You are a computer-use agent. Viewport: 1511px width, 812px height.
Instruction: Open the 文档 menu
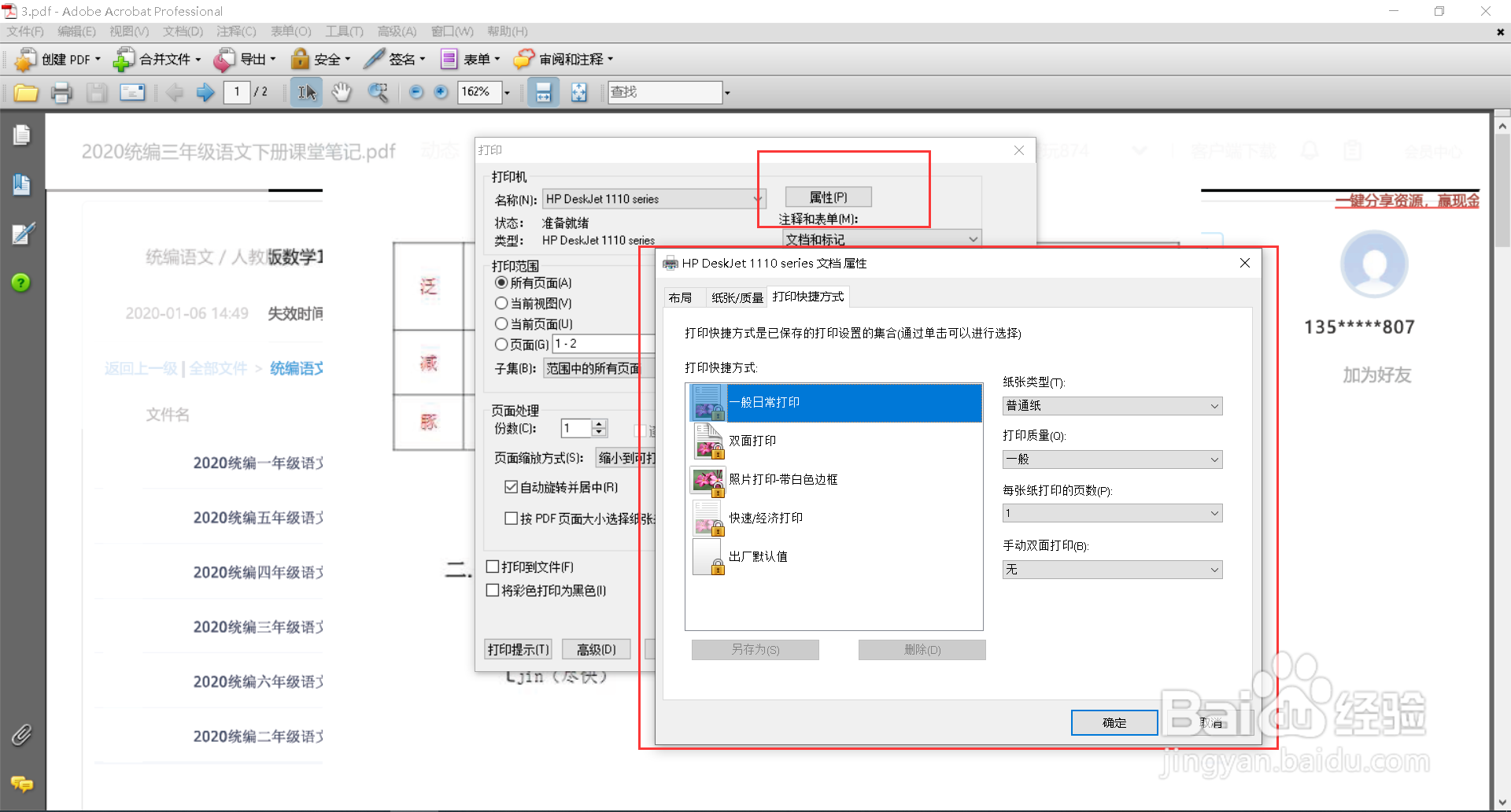point(183,31)
